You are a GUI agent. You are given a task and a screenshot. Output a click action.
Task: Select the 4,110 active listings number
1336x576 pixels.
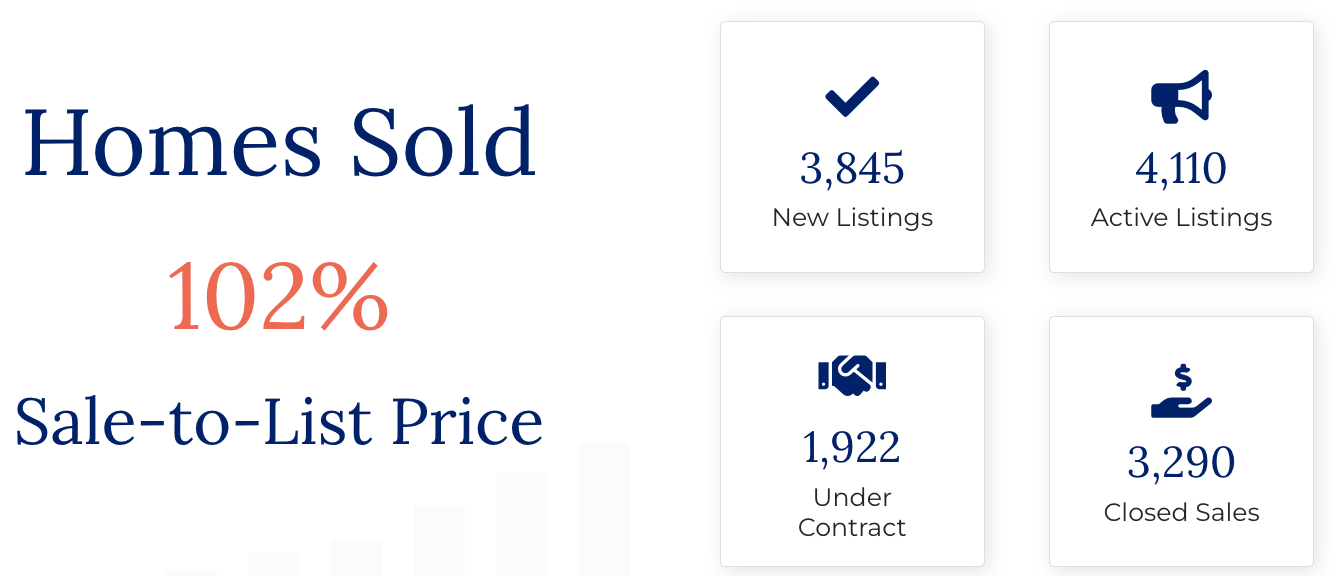[1181, 169]
